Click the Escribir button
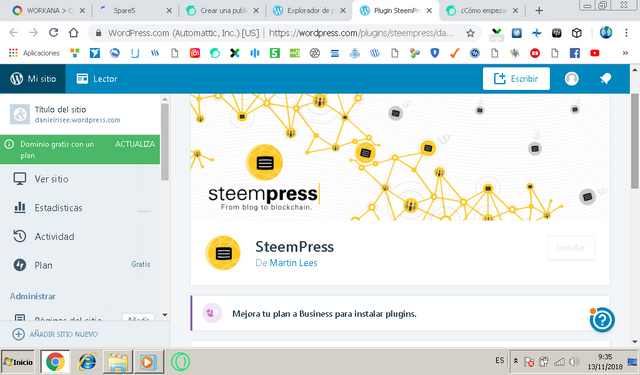 (516, 78)
